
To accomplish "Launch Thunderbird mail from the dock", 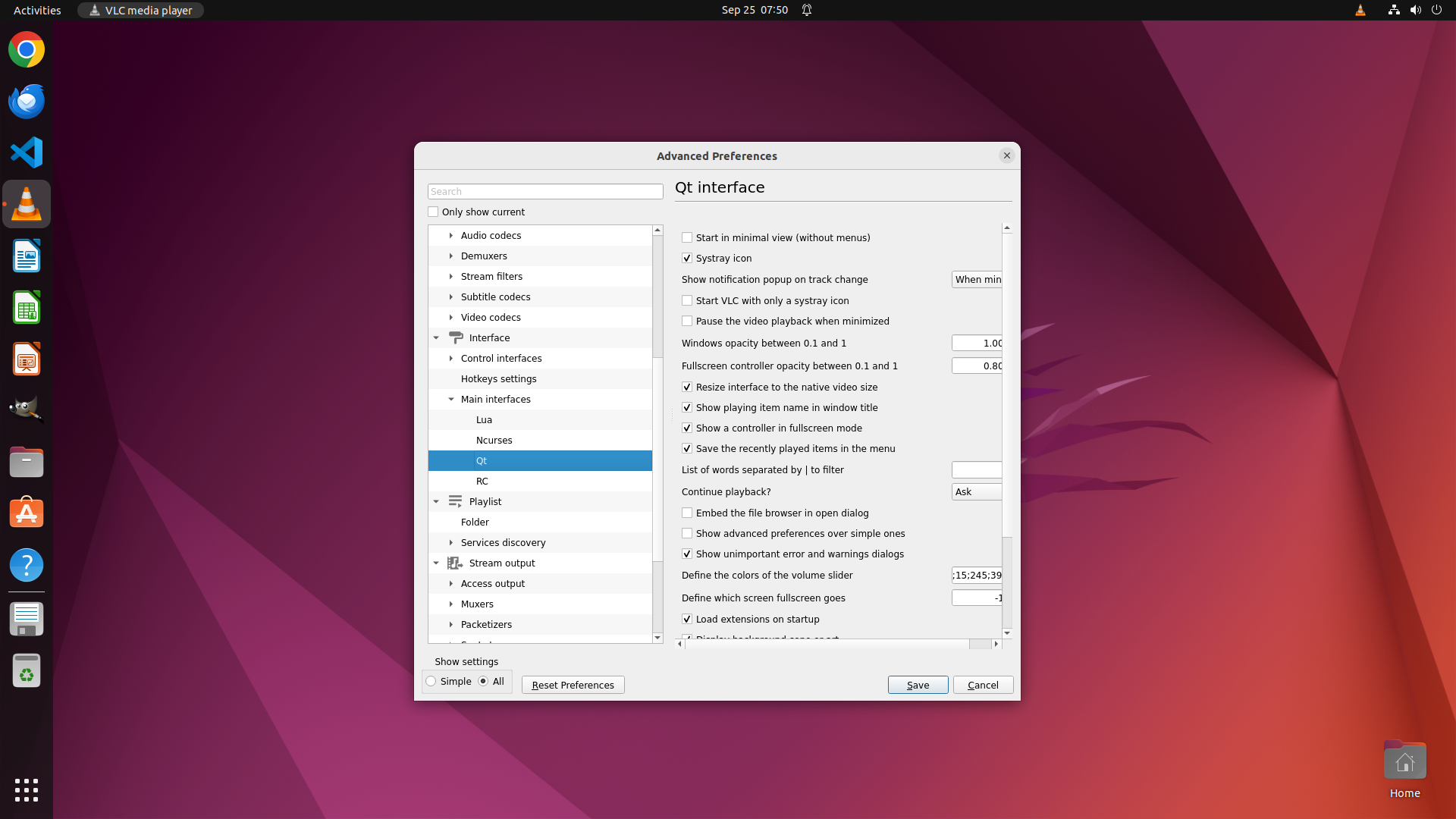I will 27,101.
